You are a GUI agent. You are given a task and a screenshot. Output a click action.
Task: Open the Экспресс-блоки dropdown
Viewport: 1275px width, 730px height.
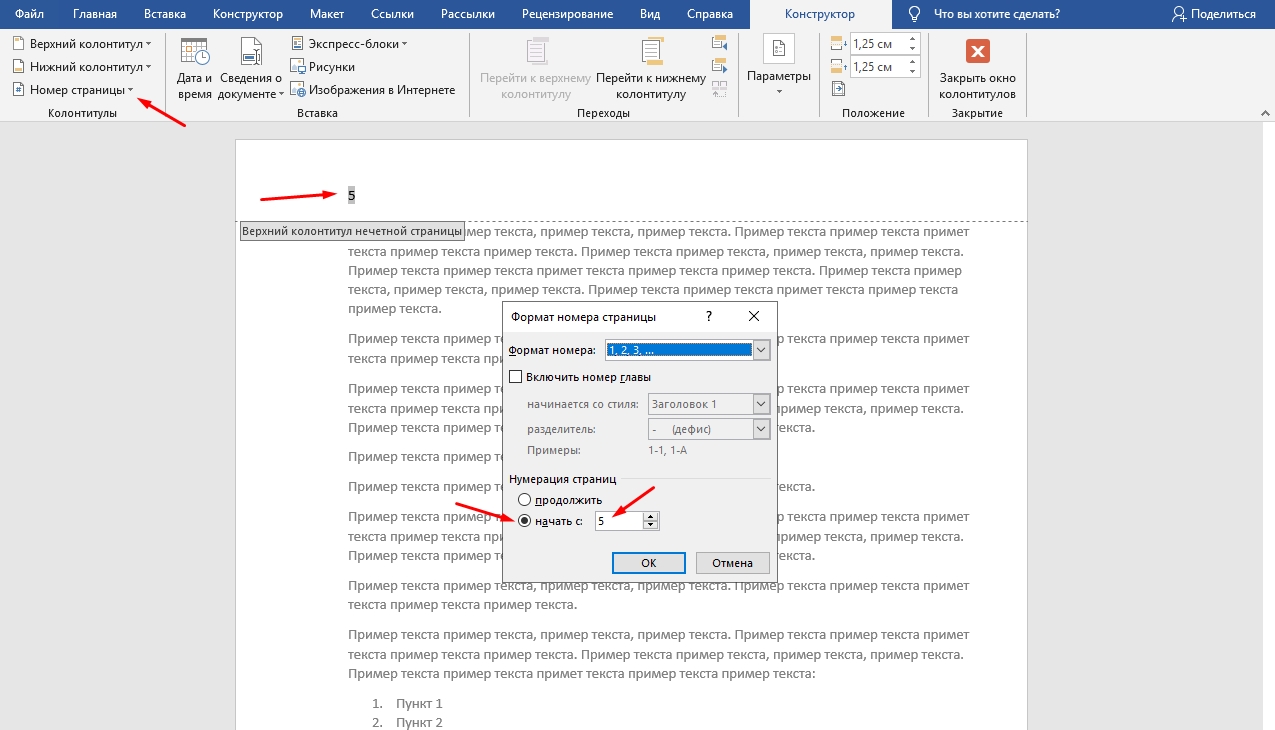(350, 44)
